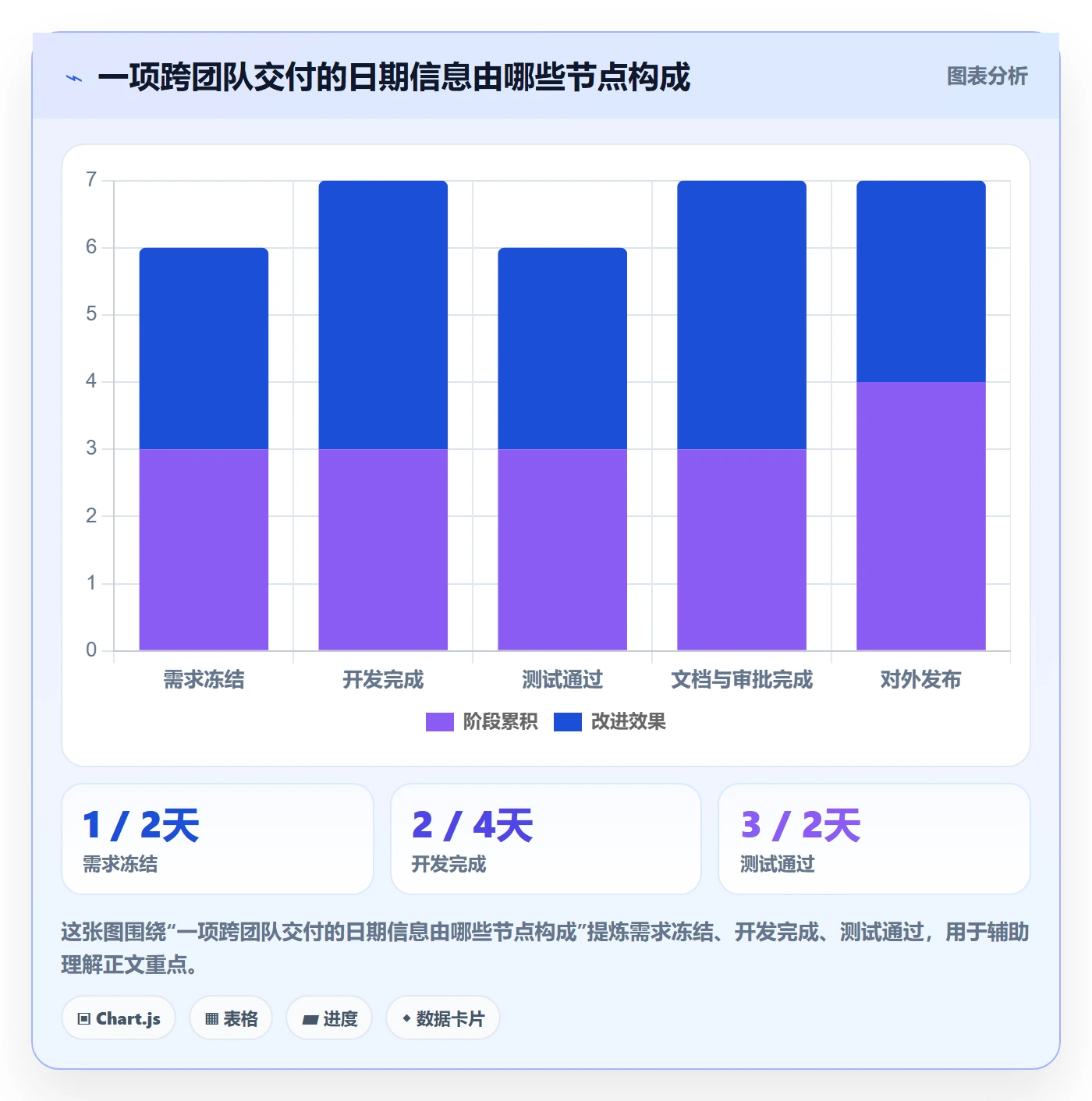Click the 对外发布 x-axis label

click(x=921, y=680)
